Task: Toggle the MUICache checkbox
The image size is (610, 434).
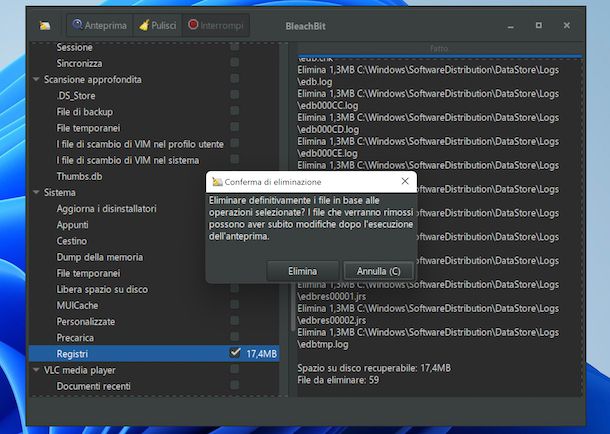Action: pos(235,304)
